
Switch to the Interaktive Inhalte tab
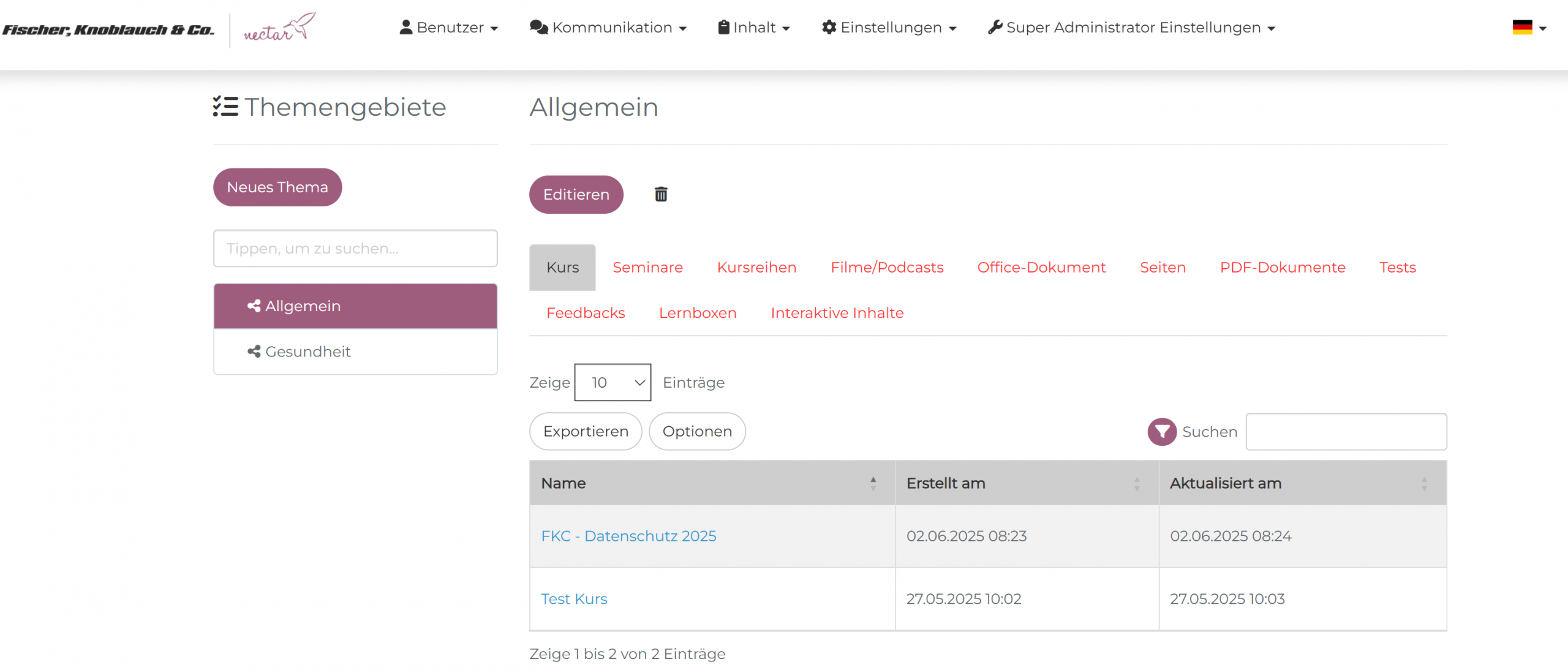pyautogui.click(x=837, y=313)
